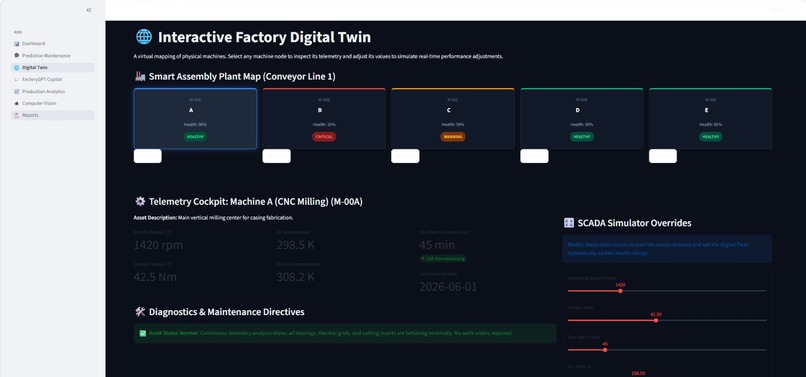Viewport: 806px width, 377px height.
Task: Click the '45 min' tool wear value
Action: [x=437, y=245]
